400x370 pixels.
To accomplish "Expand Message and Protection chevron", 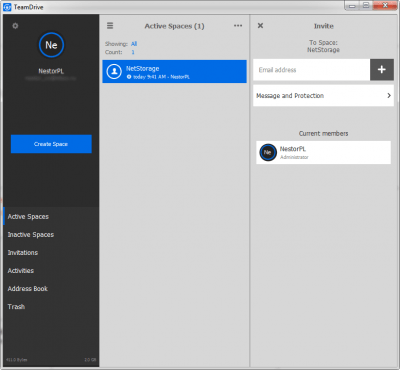I will [389, 95].
